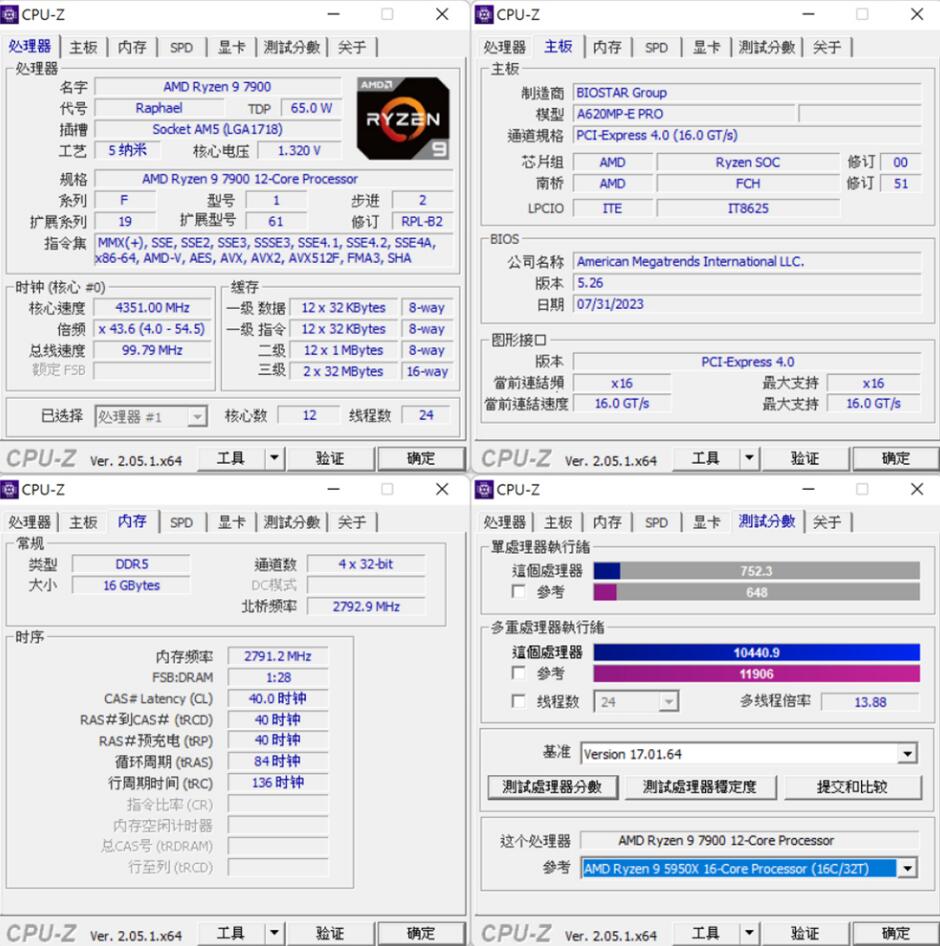
Task: Open SPD tab in mainboard window
Action: (x=656, y=47)
